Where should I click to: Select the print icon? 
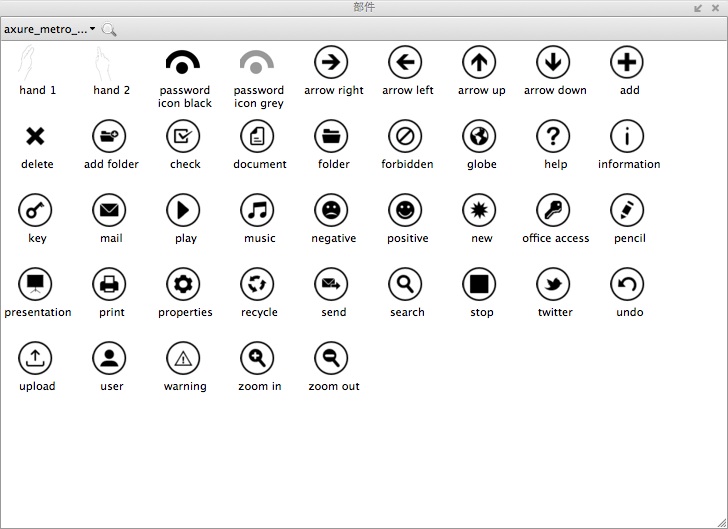click(109, 284)
